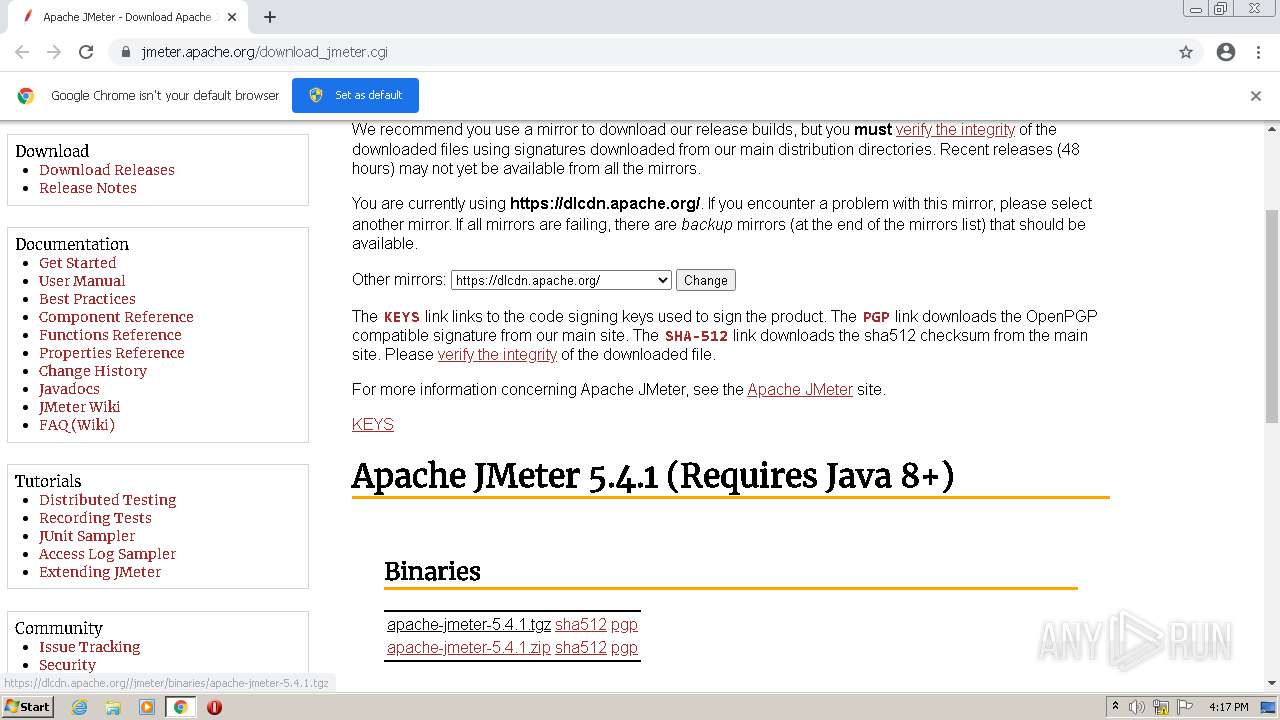This screenshot has width=1280, height=720.
Task: Open pgp link for the tgz file
Action: click(x=624, y=624)
